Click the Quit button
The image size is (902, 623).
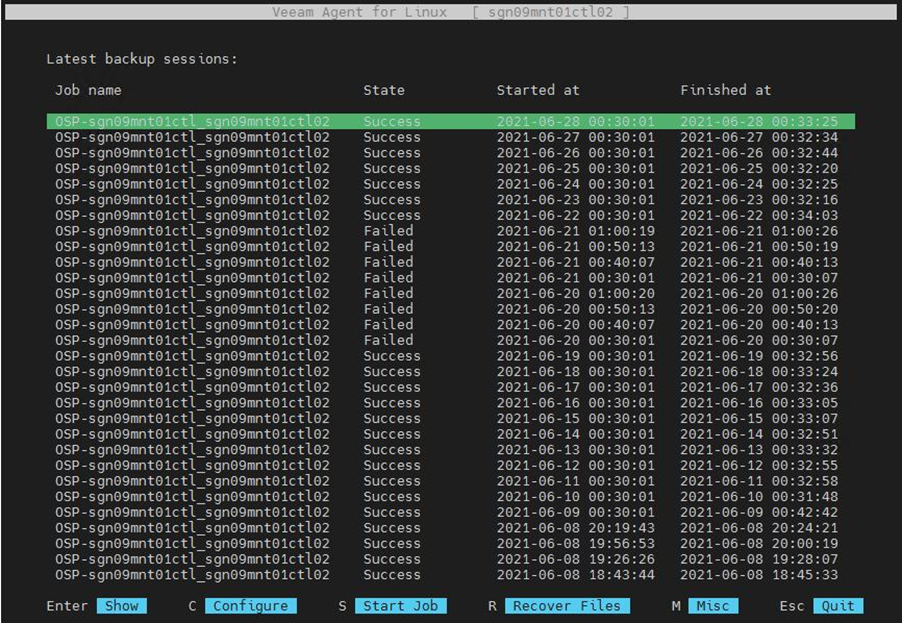pos(838,606)
